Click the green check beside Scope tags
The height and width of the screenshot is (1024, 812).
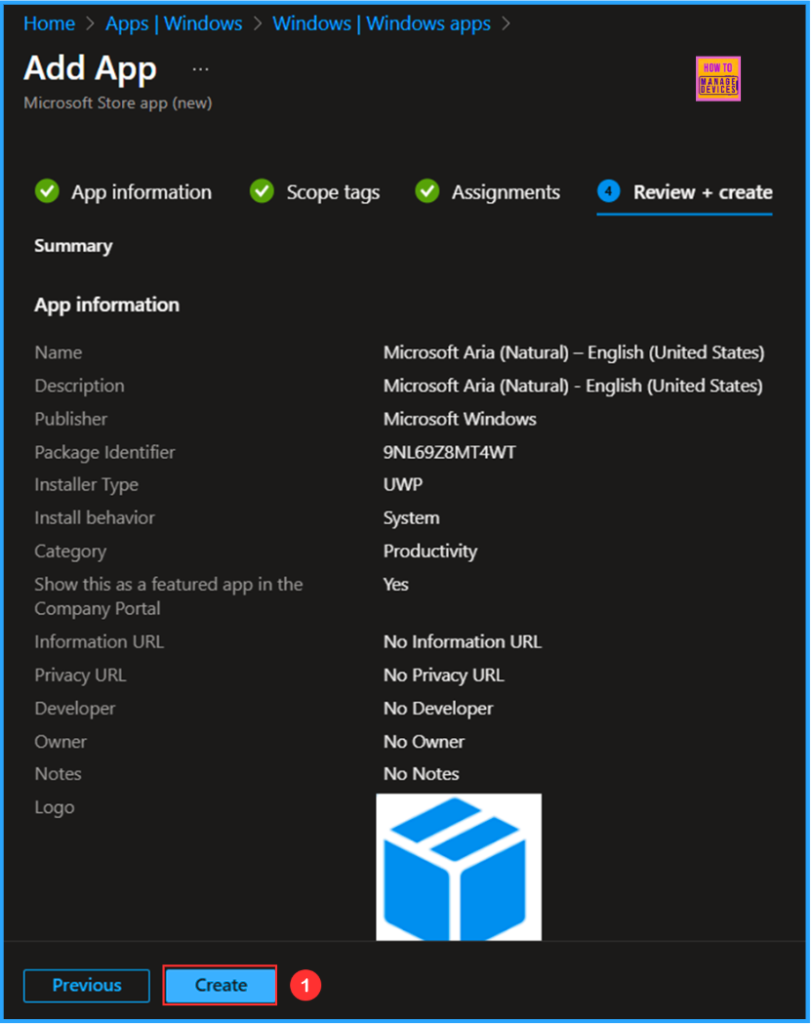coord(262,191)
